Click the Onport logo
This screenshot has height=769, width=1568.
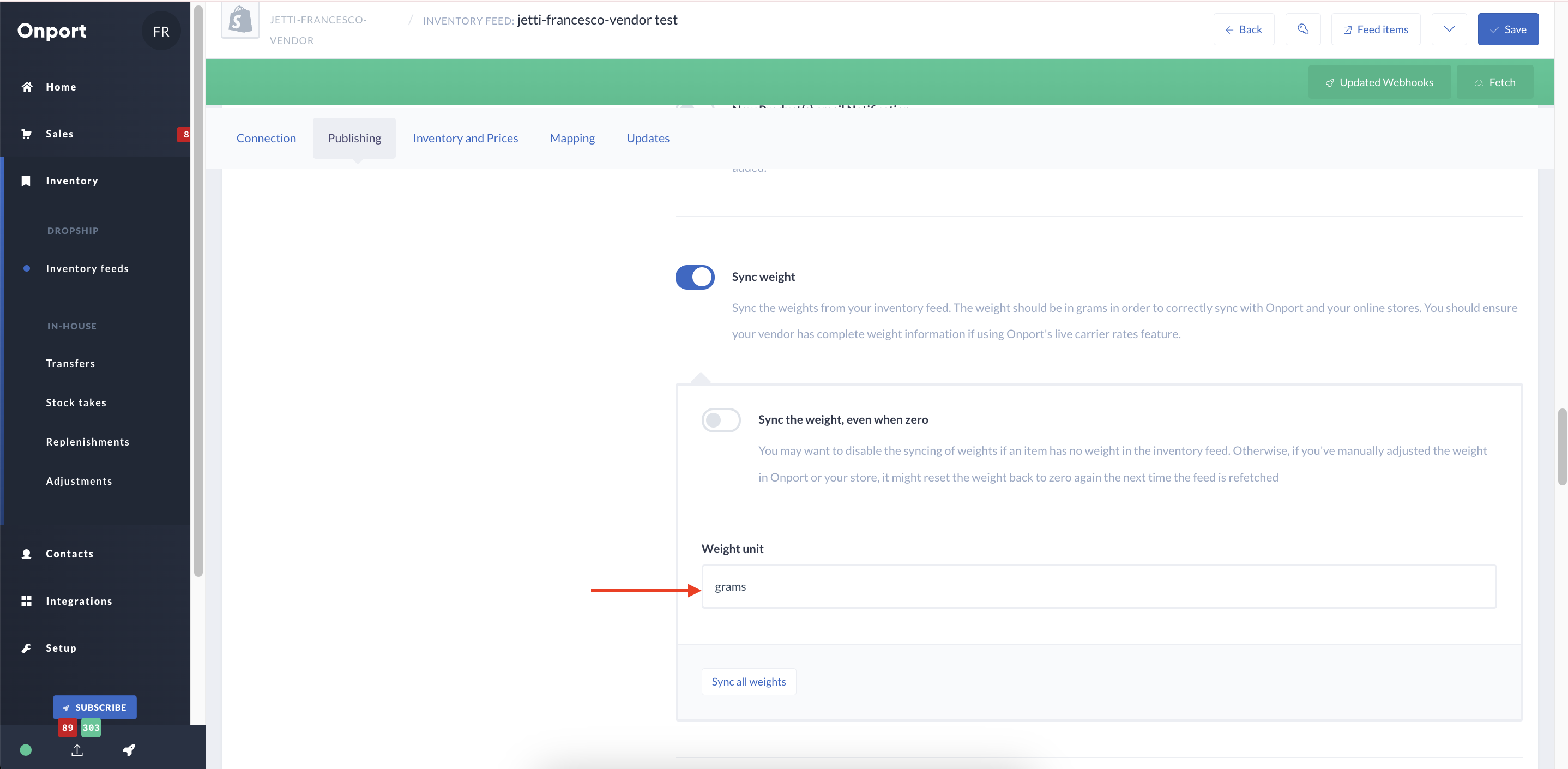click(x=52, y=31)
